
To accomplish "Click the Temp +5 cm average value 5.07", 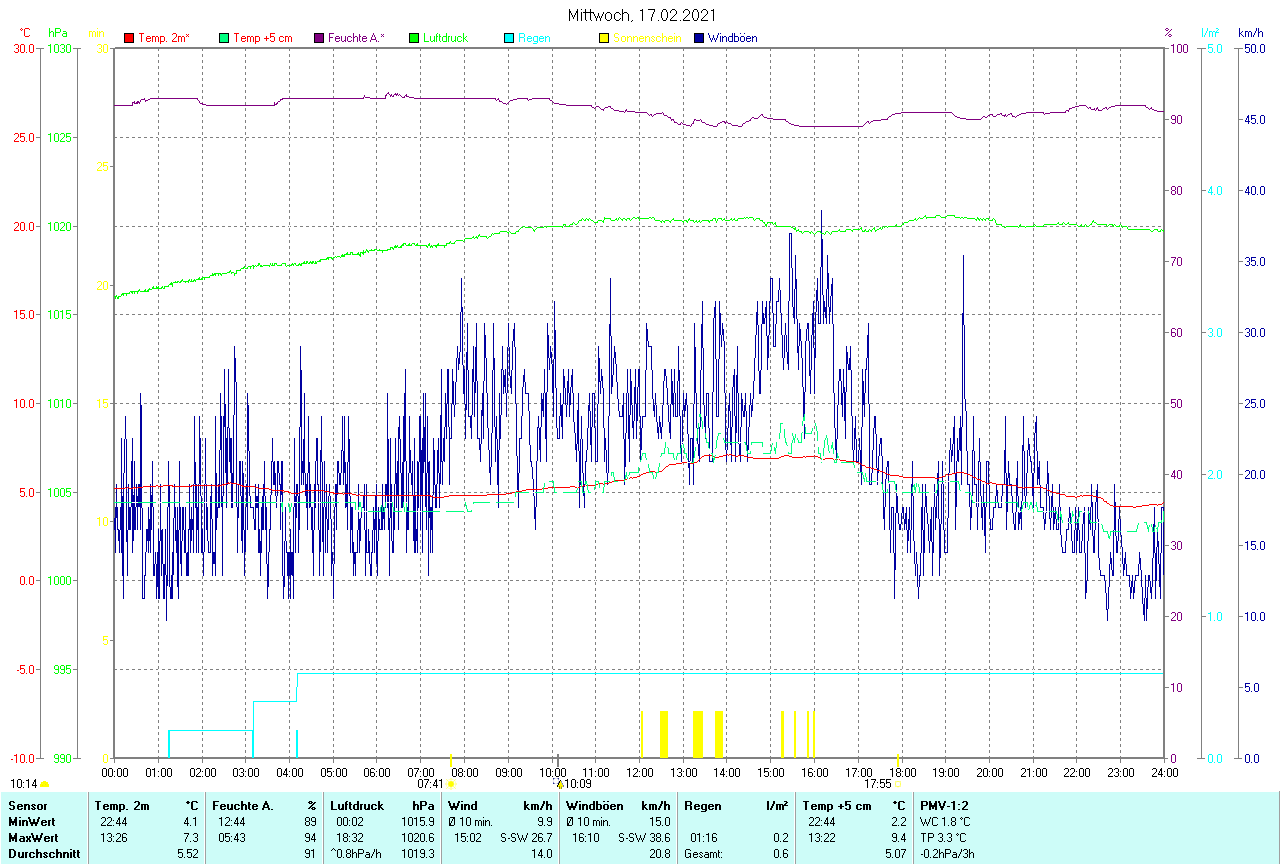I will (x=896, y=854).
